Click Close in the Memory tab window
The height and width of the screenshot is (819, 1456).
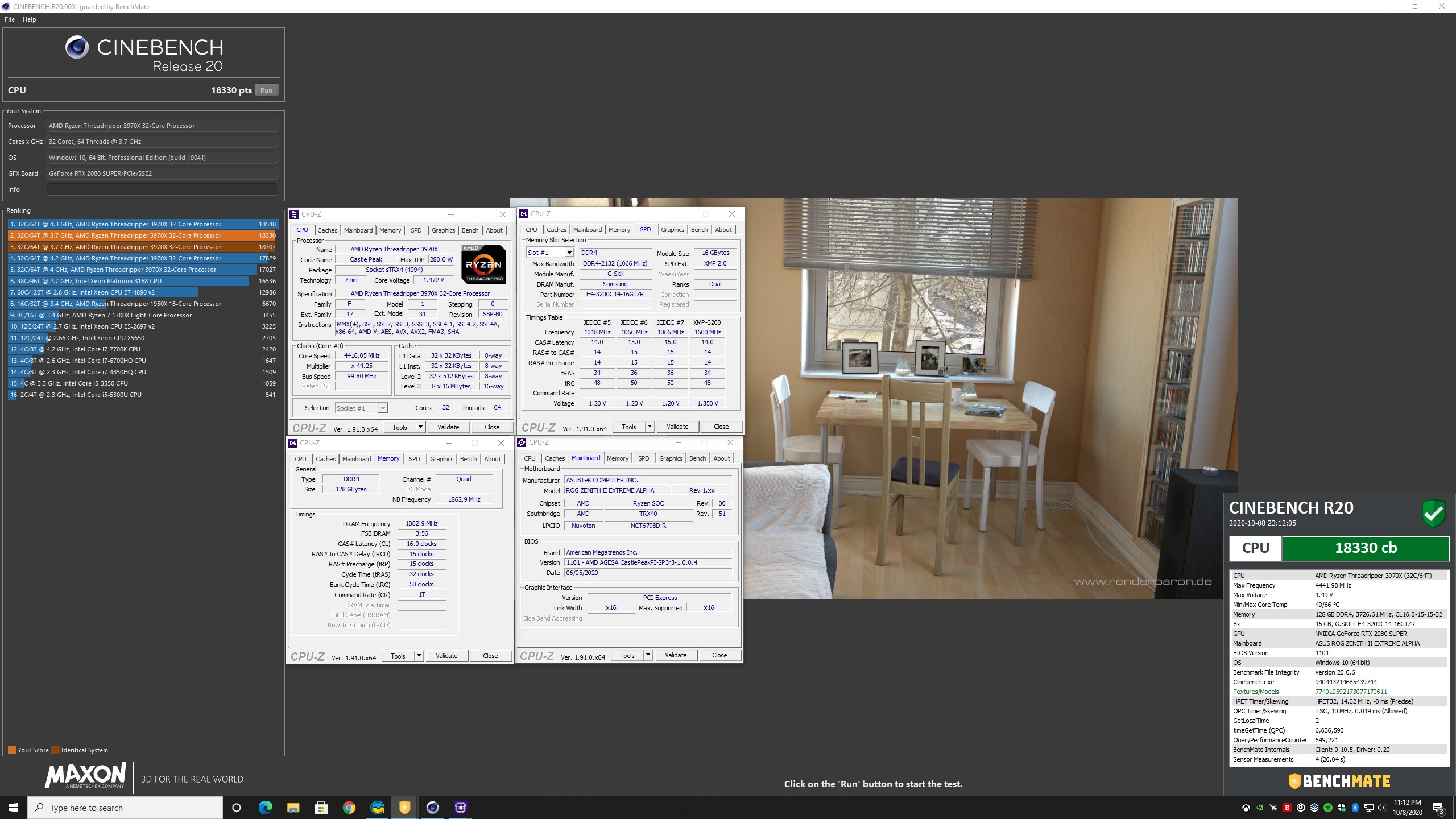[490, 655]
